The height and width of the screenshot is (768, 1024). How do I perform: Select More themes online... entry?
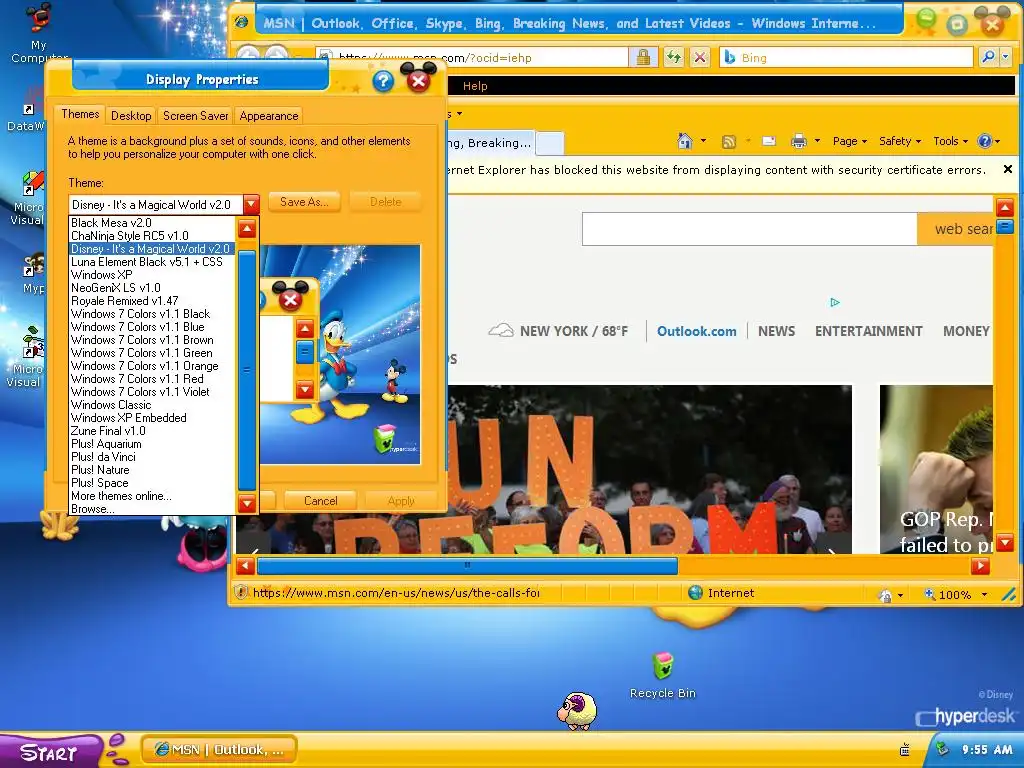(x=152, y=496)
